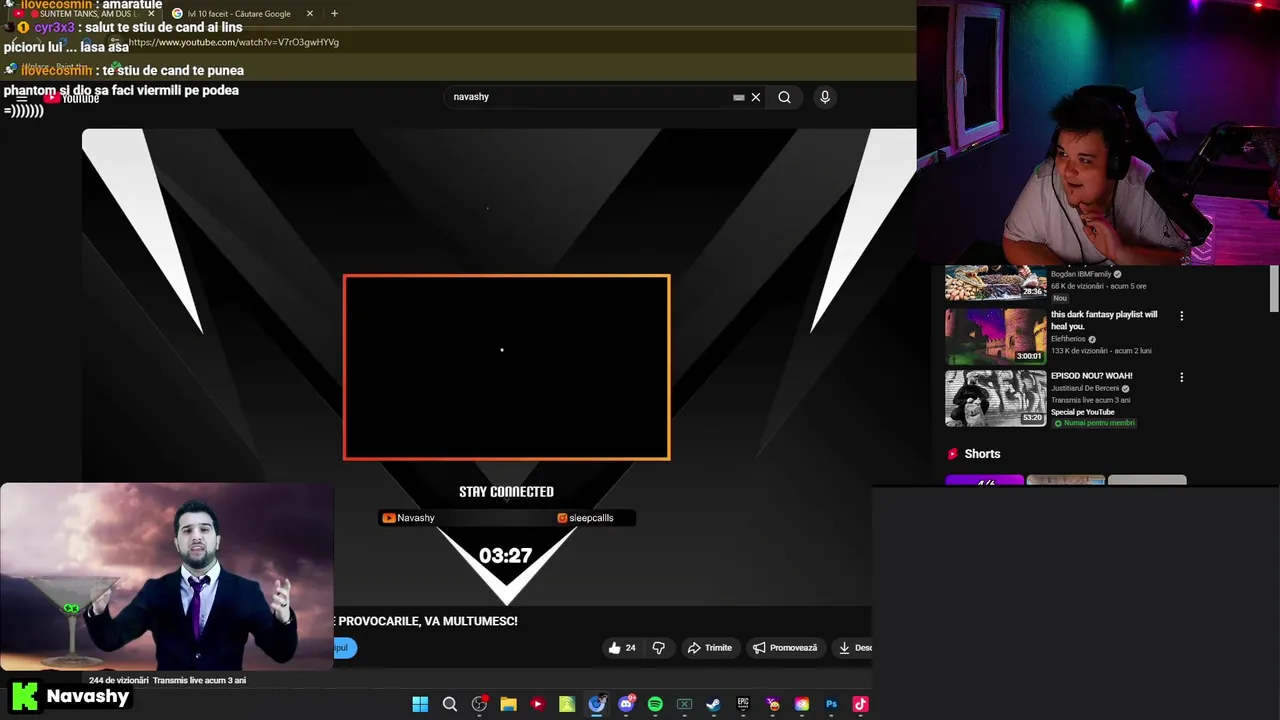Open File Explorer from the taskbar
This screenshot has width=1280, height=720.
point(508,704)
